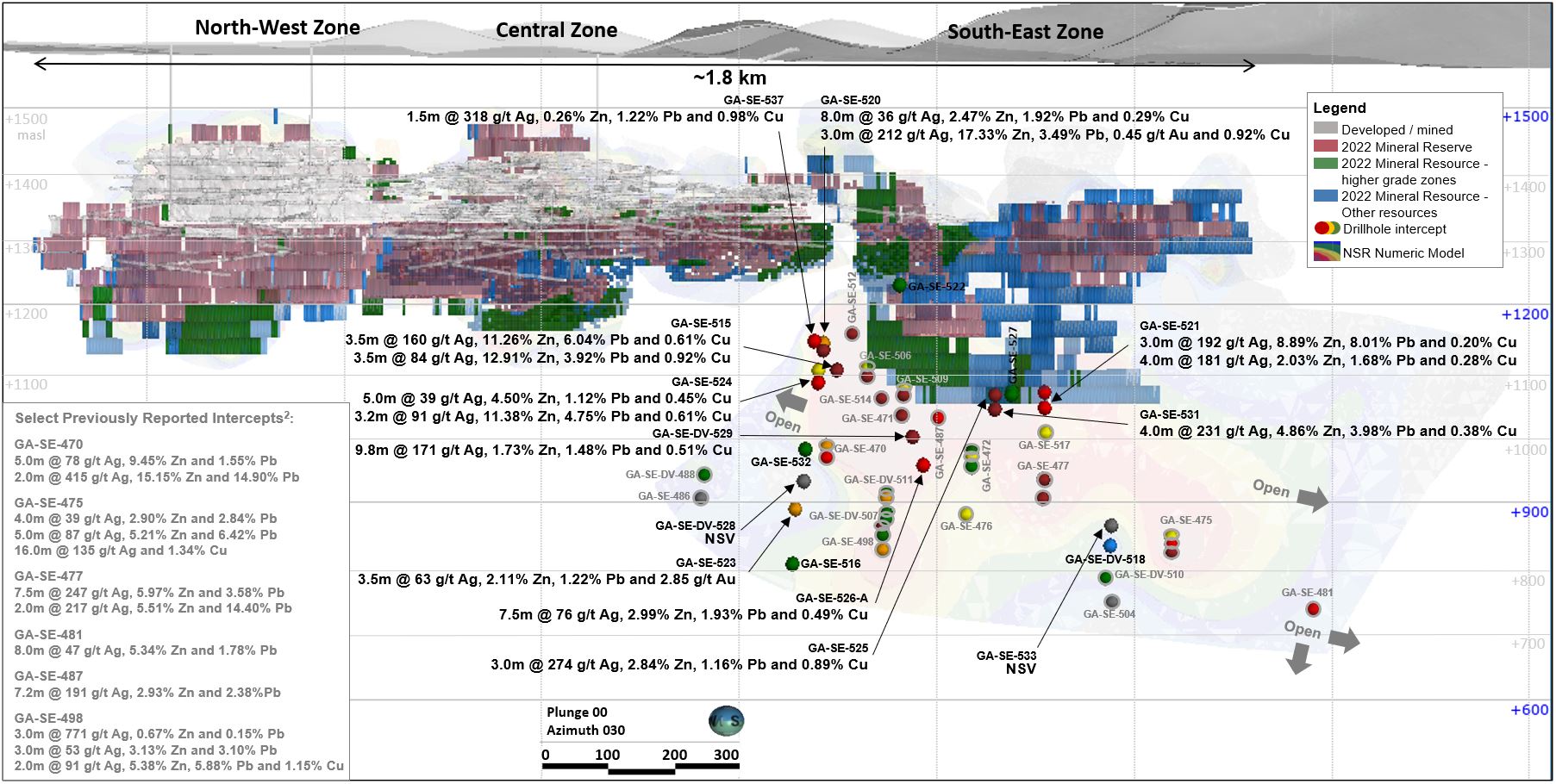Click the green GA-SE-DV-488 drillhole dot
This screenshot has height=784, width=1556.
pos(704,475)
